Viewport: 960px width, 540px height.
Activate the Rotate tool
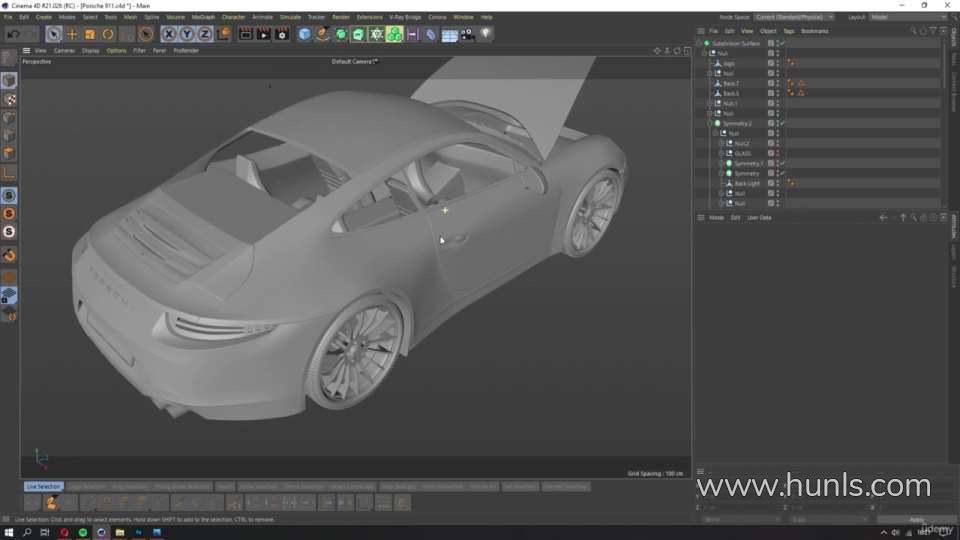tap(108, 34)
